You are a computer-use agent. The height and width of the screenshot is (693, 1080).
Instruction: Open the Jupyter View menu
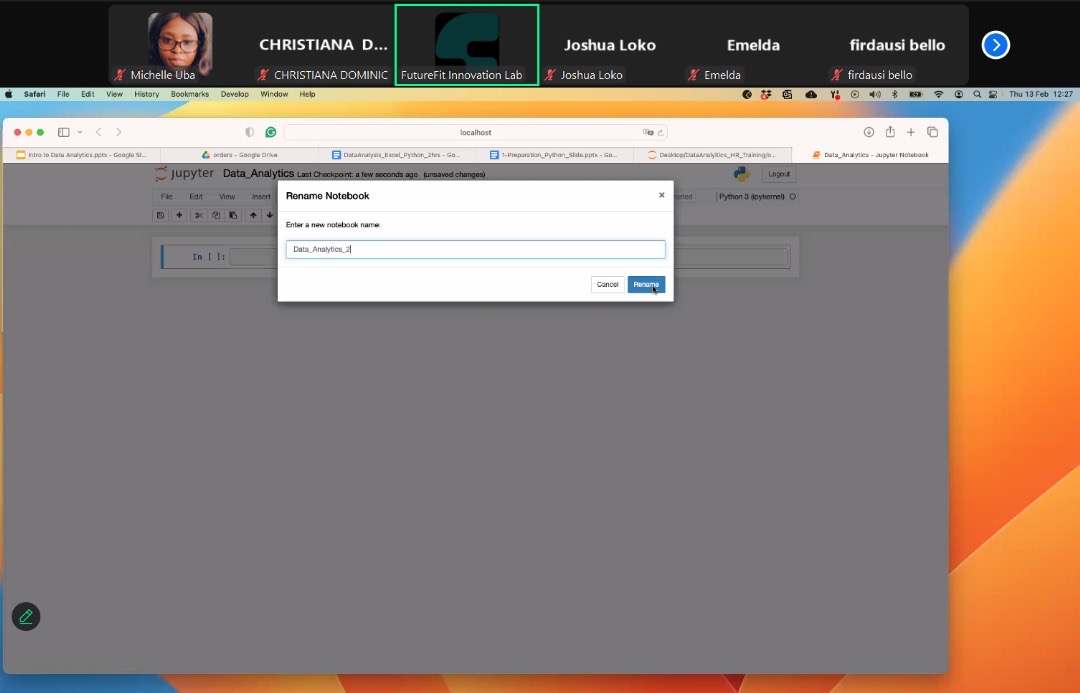coord(227,197)
